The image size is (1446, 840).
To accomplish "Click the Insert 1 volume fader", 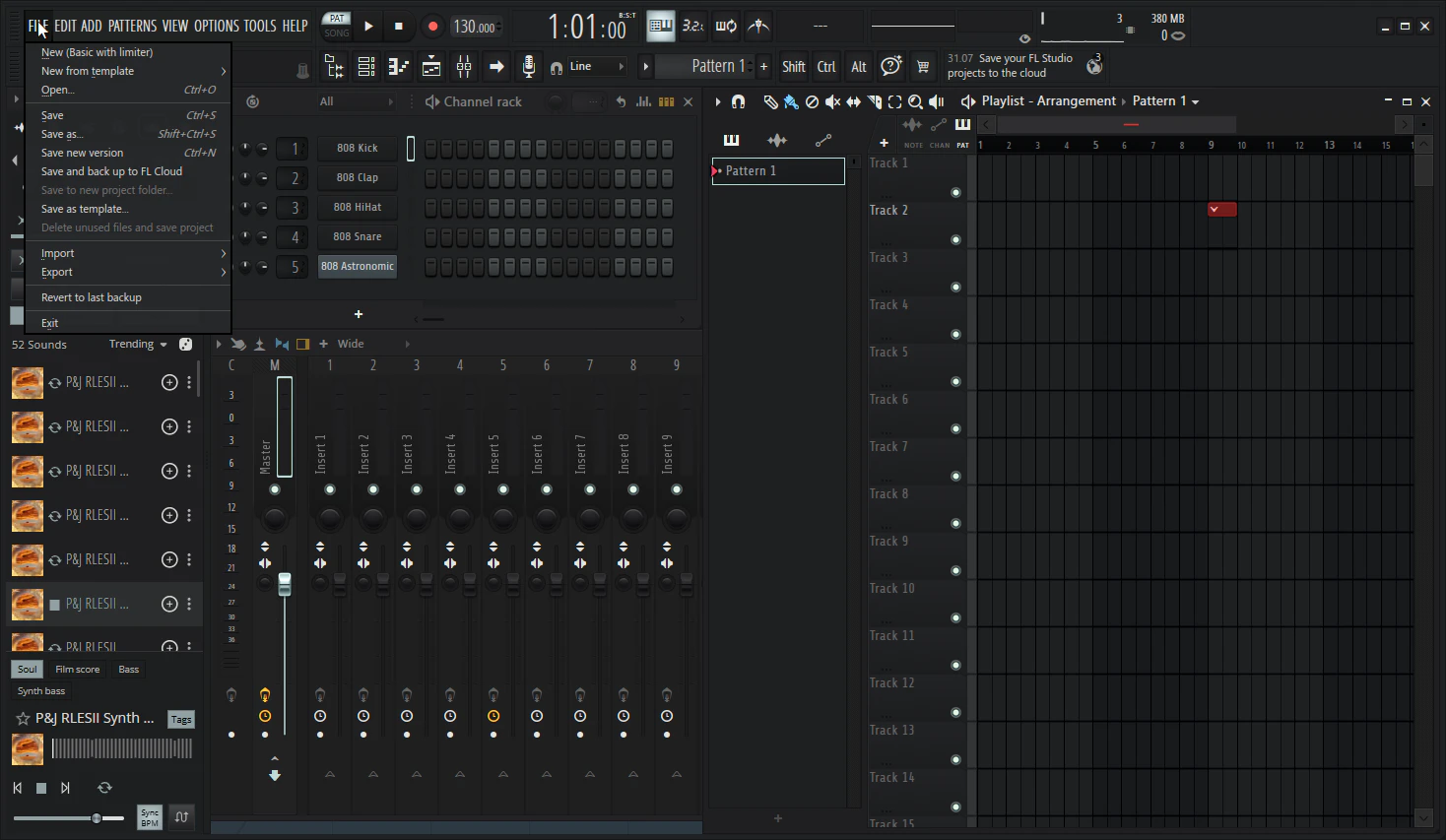I will (x=340, y=584).
